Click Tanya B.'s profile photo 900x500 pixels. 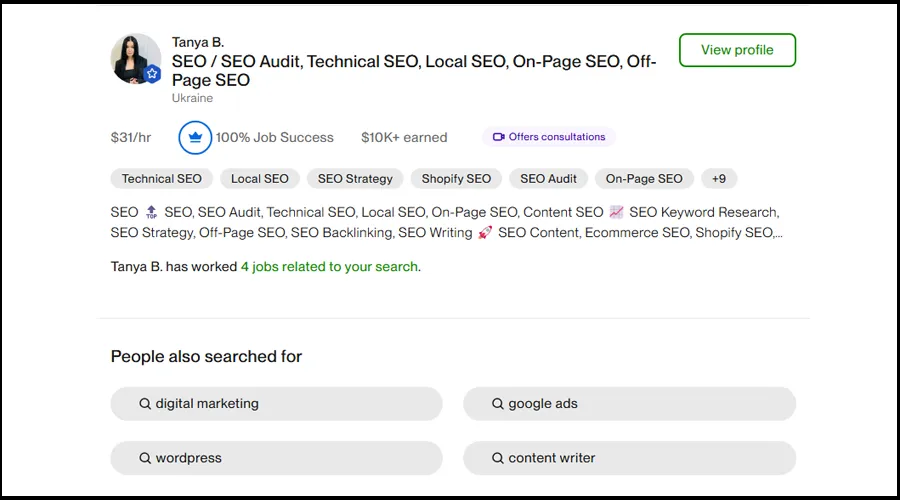click(x=135, y=58)
